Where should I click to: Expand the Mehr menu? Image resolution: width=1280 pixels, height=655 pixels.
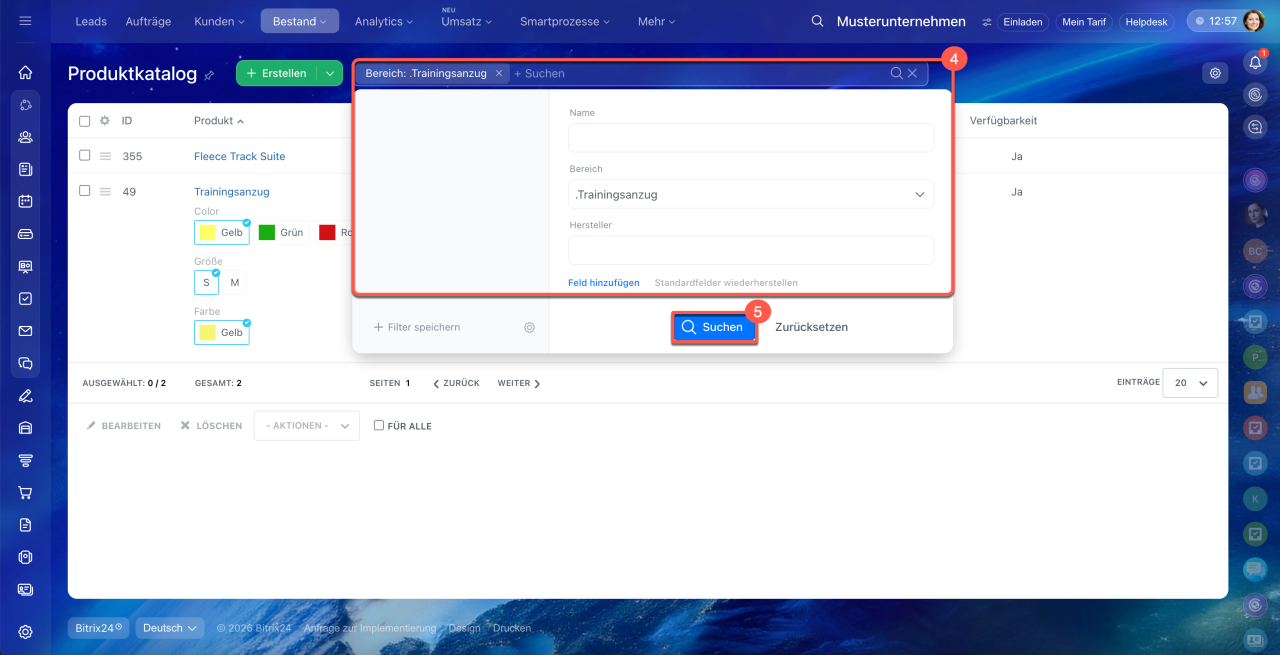(x=656, y=21)
